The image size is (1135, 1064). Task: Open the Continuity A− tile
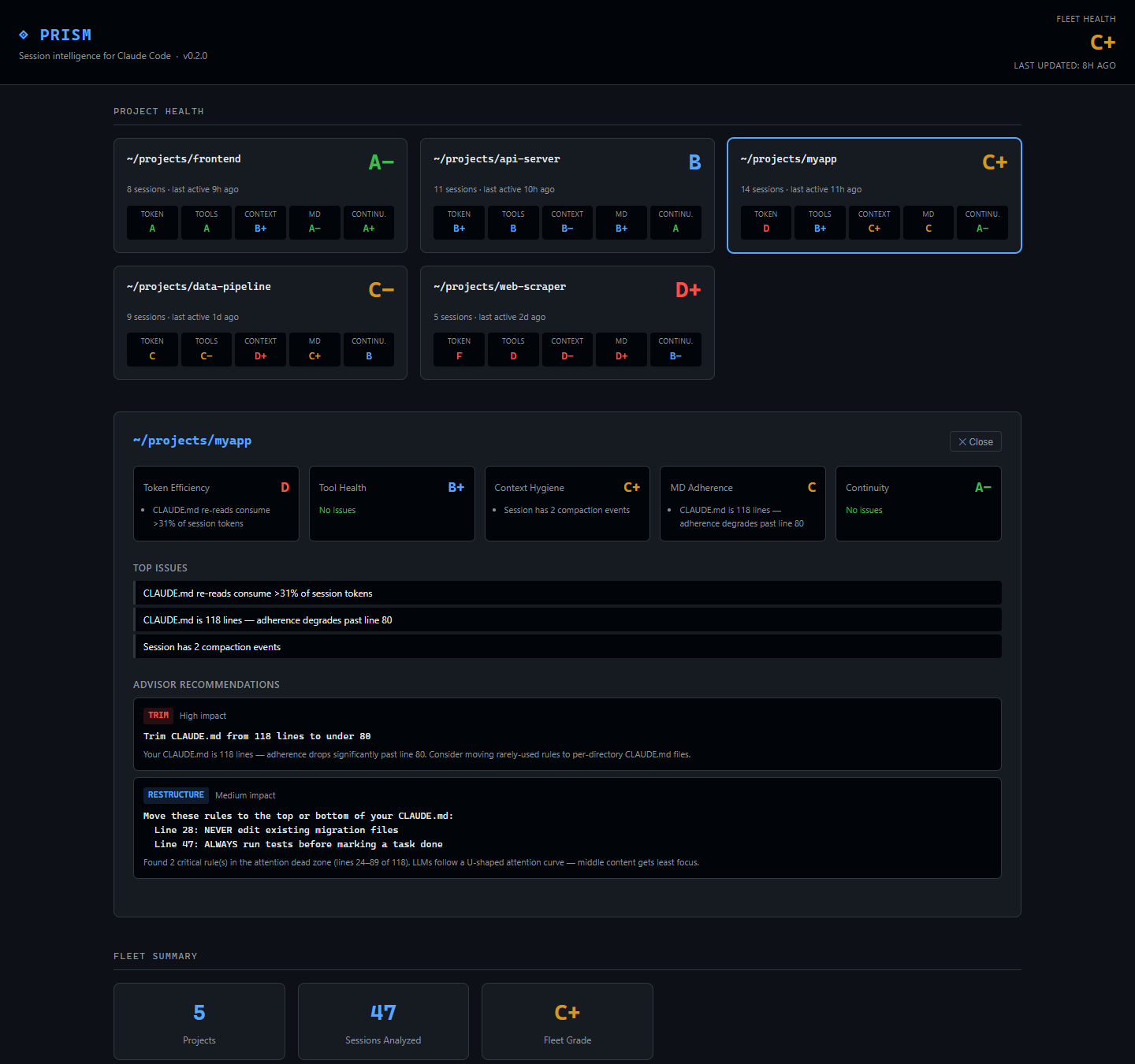918,504
